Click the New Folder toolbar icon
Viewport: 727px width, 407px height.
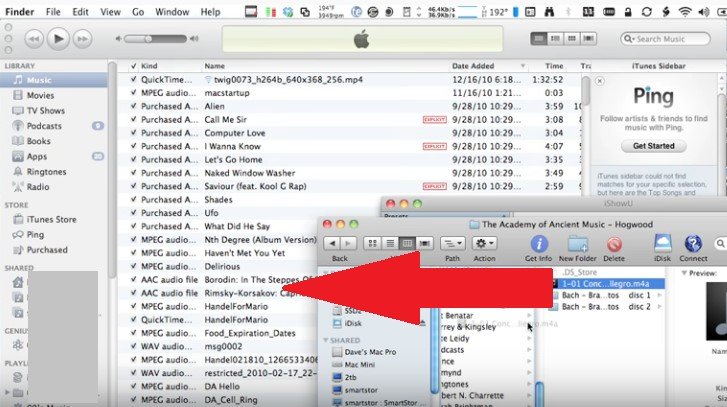578,244
